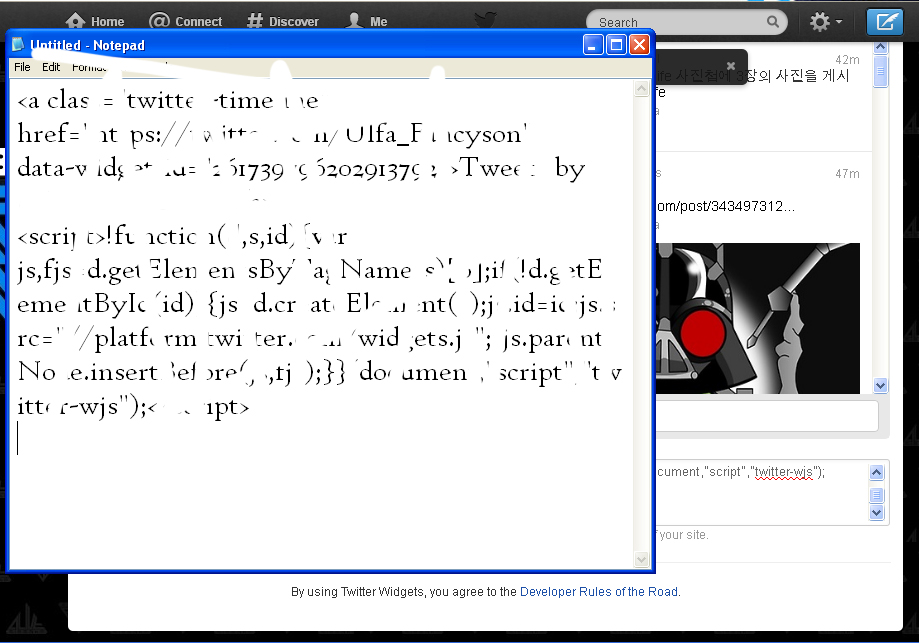The width and height of the screenshot is (919, 643).
Task: Click the embed code box's down arrow
Action: point(876,512)
